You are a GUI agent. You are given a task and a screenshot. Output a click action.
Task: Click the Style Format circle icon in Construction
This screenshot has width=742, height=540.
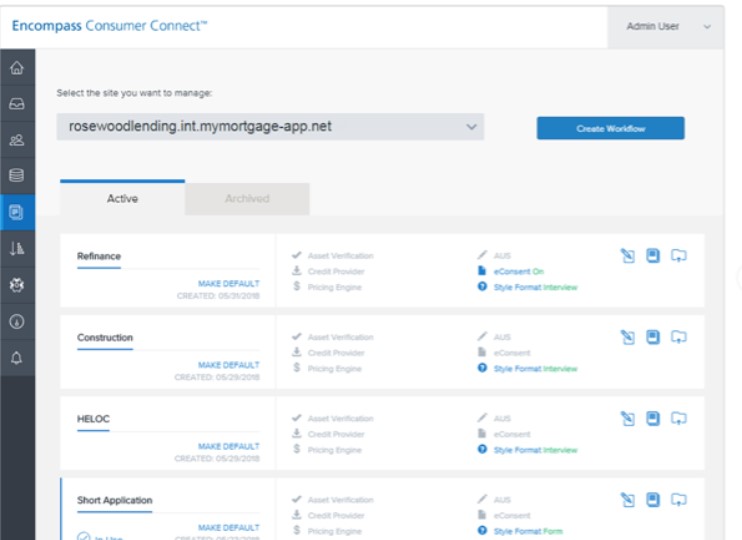click(482, 368)
